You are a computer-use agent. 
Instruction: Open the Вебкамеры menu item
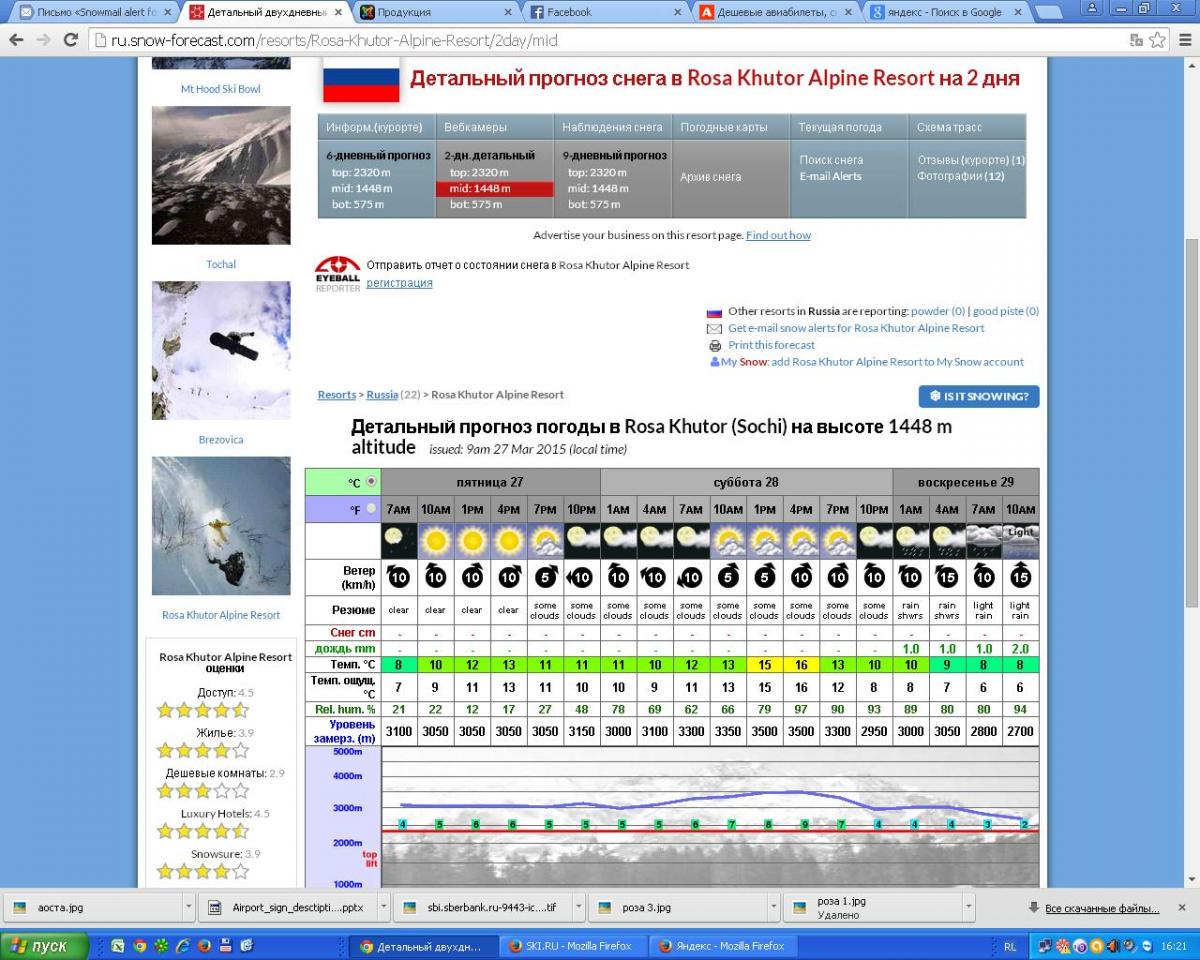click(x=475, y=127)
